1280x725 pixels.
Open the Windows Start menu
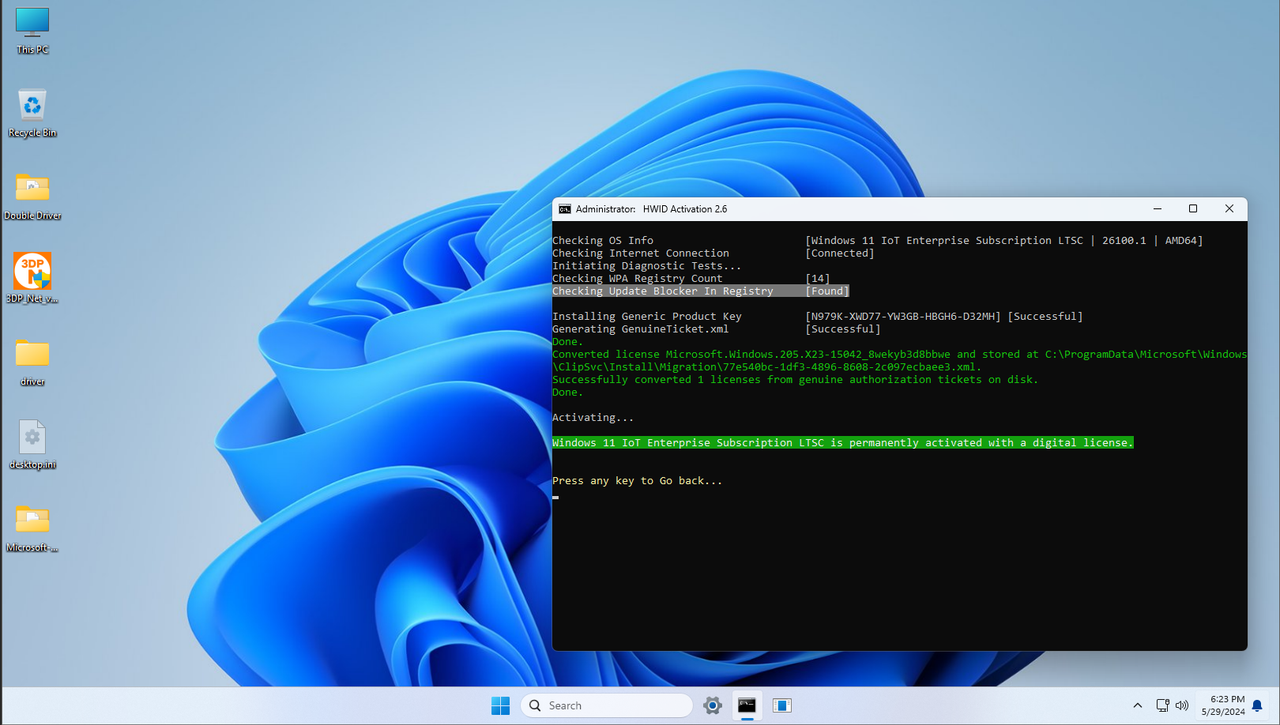pos(501,705)
